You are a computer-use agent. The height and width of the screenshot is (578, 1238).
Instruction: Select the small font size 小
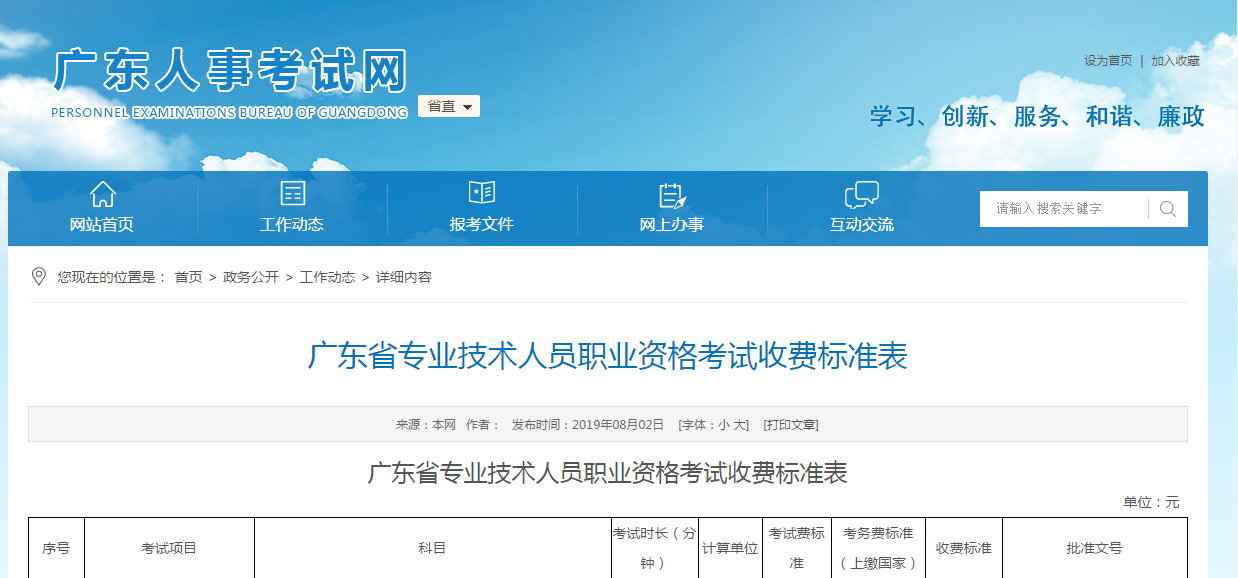point(723,425)
